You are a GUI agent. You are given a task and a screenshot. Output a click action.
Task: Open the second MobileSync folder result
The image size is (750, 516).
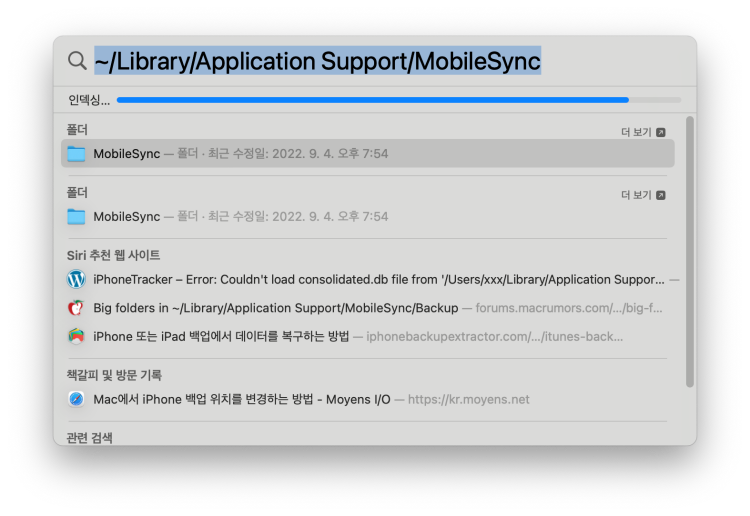point(367,217)
